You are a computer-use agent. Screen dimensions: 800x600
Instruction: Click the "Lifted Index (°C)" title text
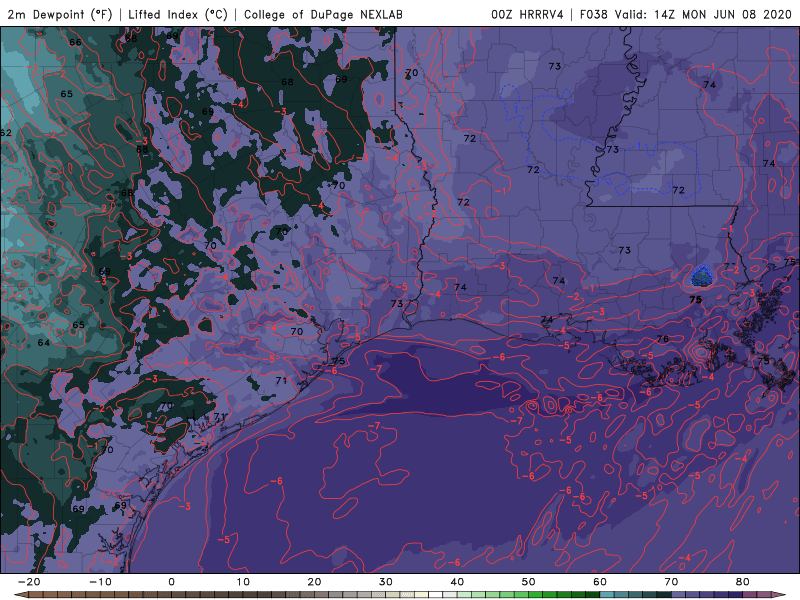pyautogui.click(x=178, y=14)
